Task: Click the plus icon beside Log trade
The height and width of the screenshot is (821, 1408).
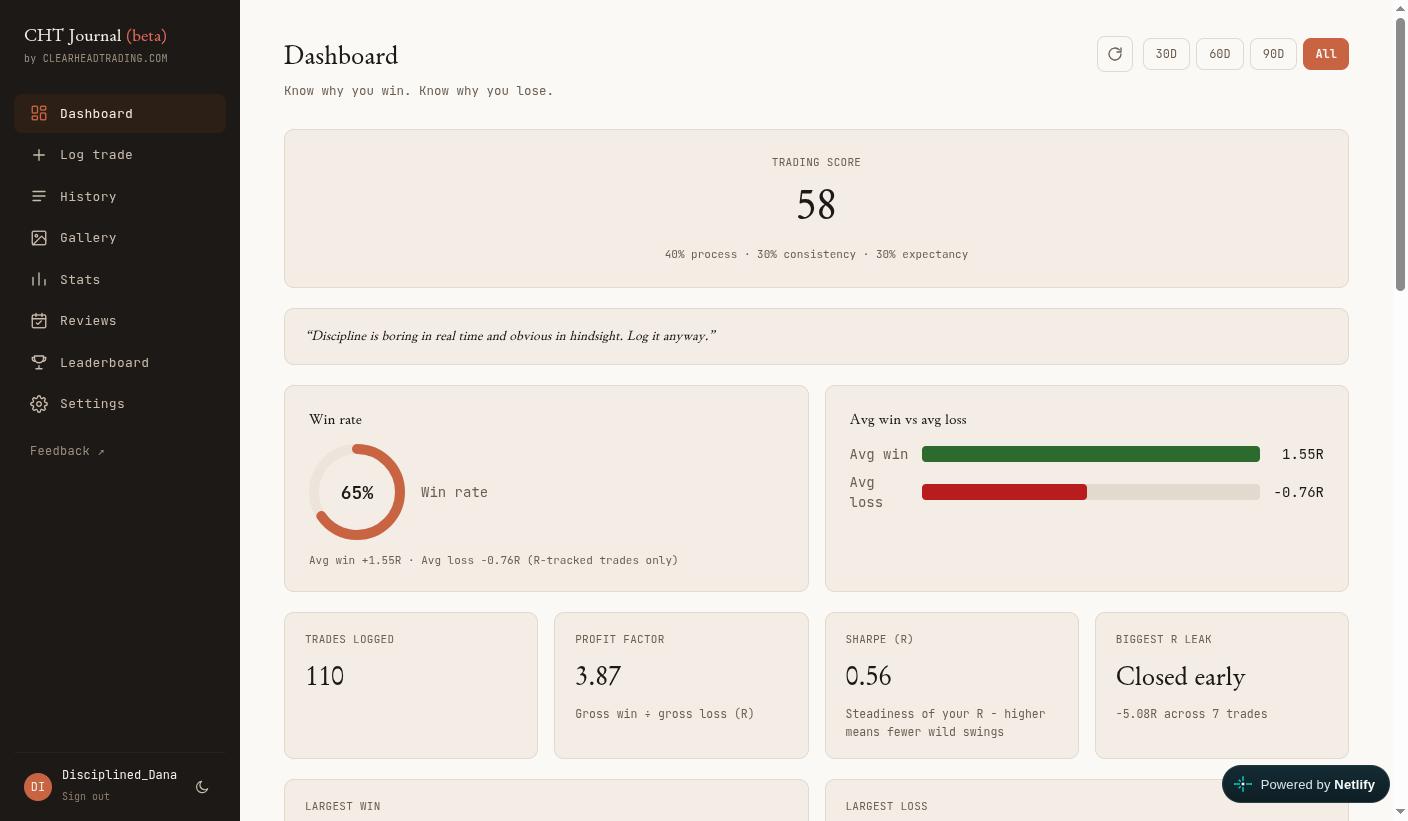Action: [x=39, y=155]
